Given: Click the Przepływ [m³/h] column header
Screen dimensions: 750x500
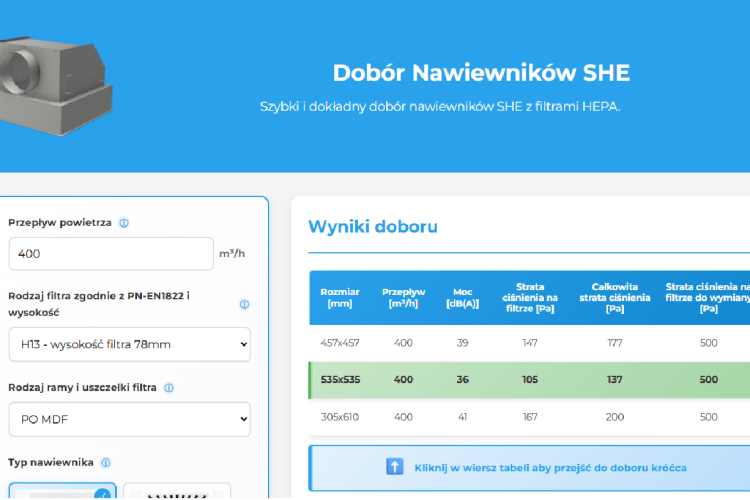Looking at the screenshot, I should click(403, 298).
